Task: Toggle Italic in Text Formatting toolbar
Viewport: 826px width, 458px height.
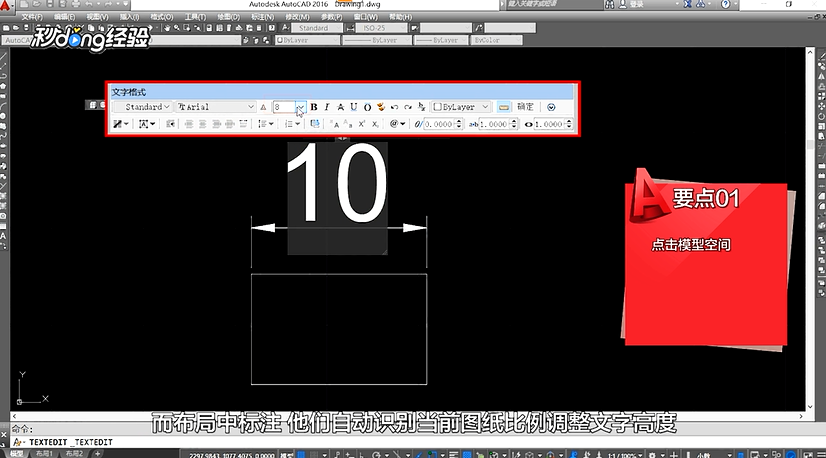Action: pos(327,107)
